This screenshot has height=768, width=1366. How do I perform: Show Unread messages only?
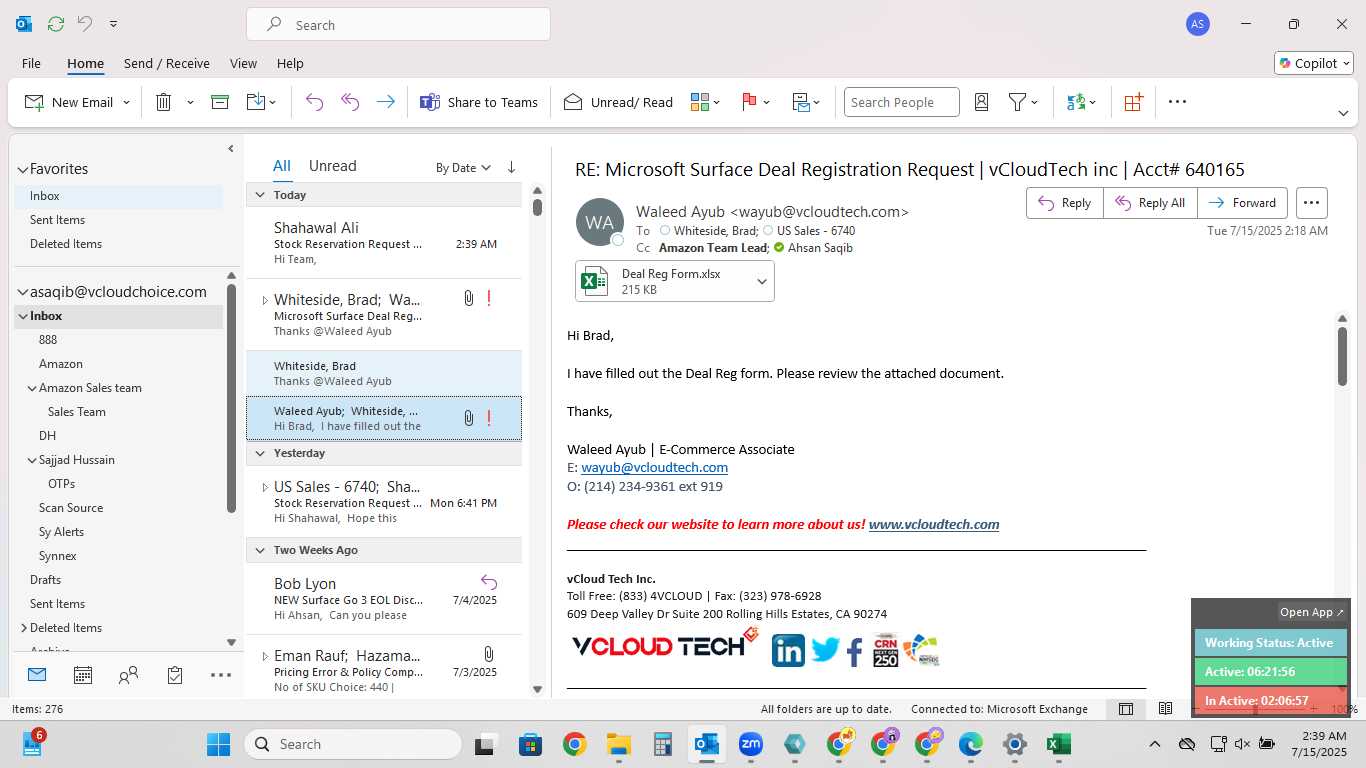click(x=332, y=166)
